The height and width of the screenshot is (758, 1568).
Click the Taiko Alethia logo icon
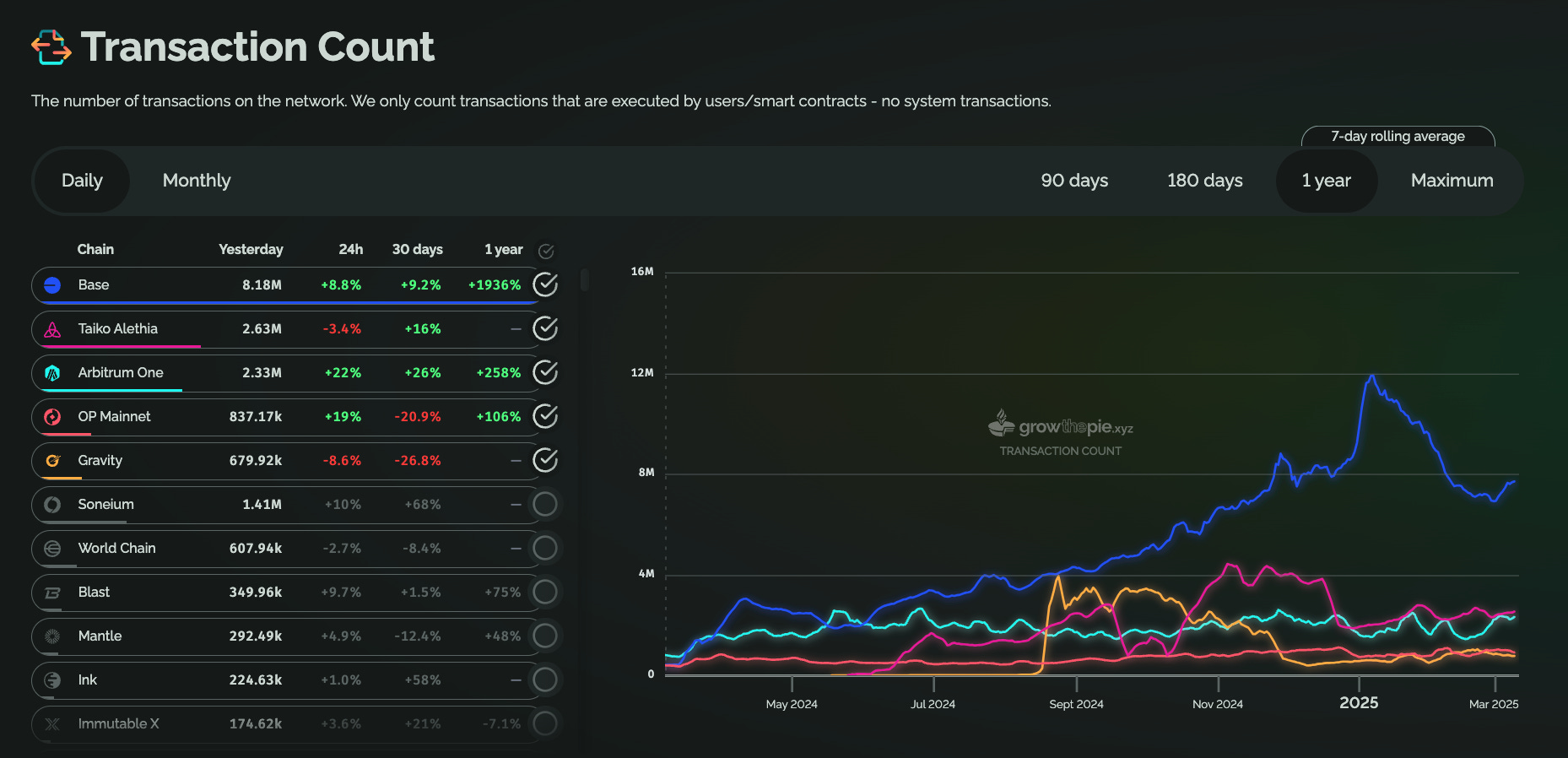tap(52, 329)
